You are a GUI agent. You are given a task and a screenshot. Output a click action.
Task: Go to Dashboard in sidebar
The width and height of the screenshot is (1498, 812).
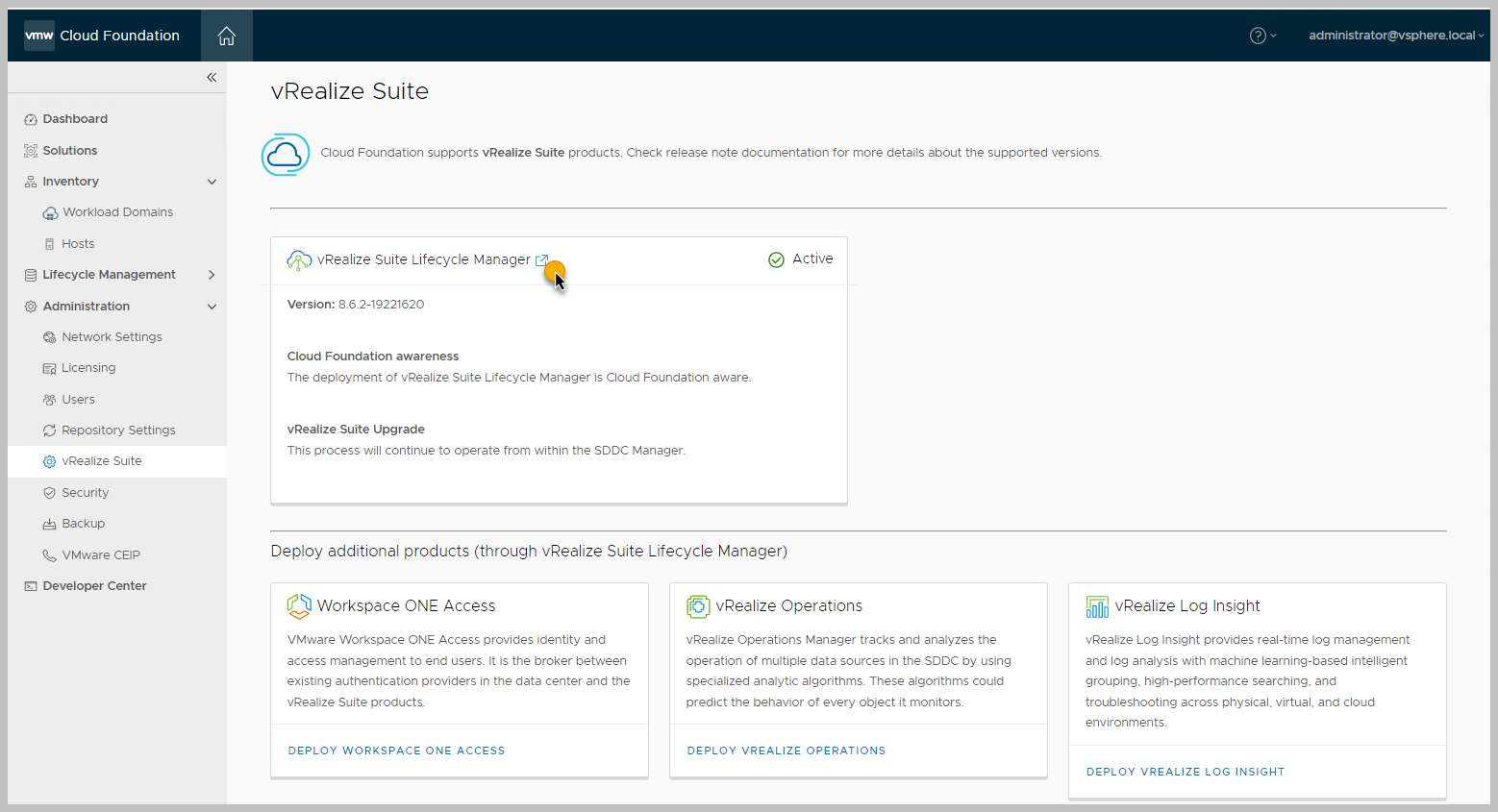click(x=75, y=119)
